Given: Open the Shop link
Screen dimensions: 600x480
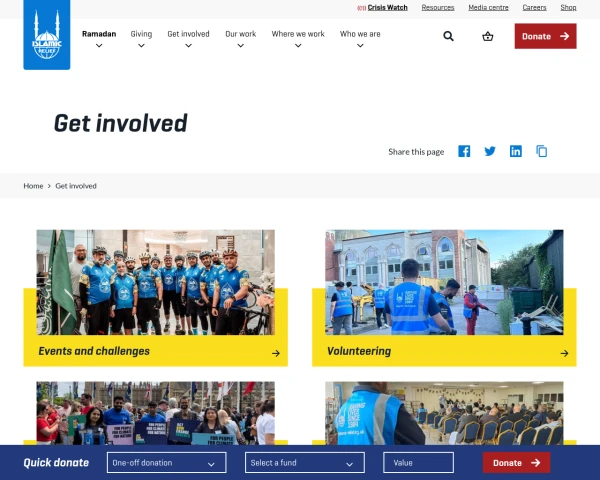Looking at the screenshot, I should click(x=568, y=8).
